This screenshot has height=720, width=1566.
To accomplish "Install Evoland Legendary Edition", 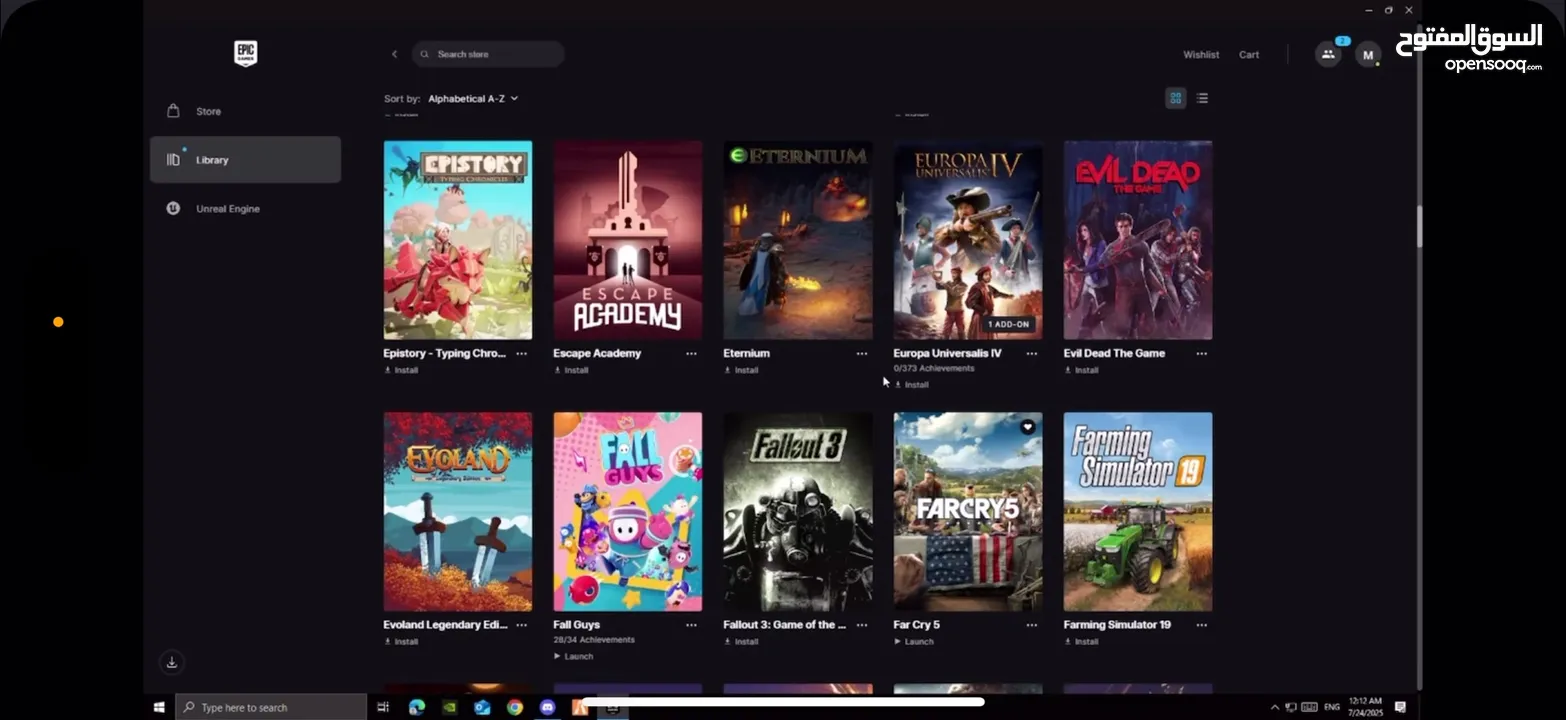I will 401,642.
